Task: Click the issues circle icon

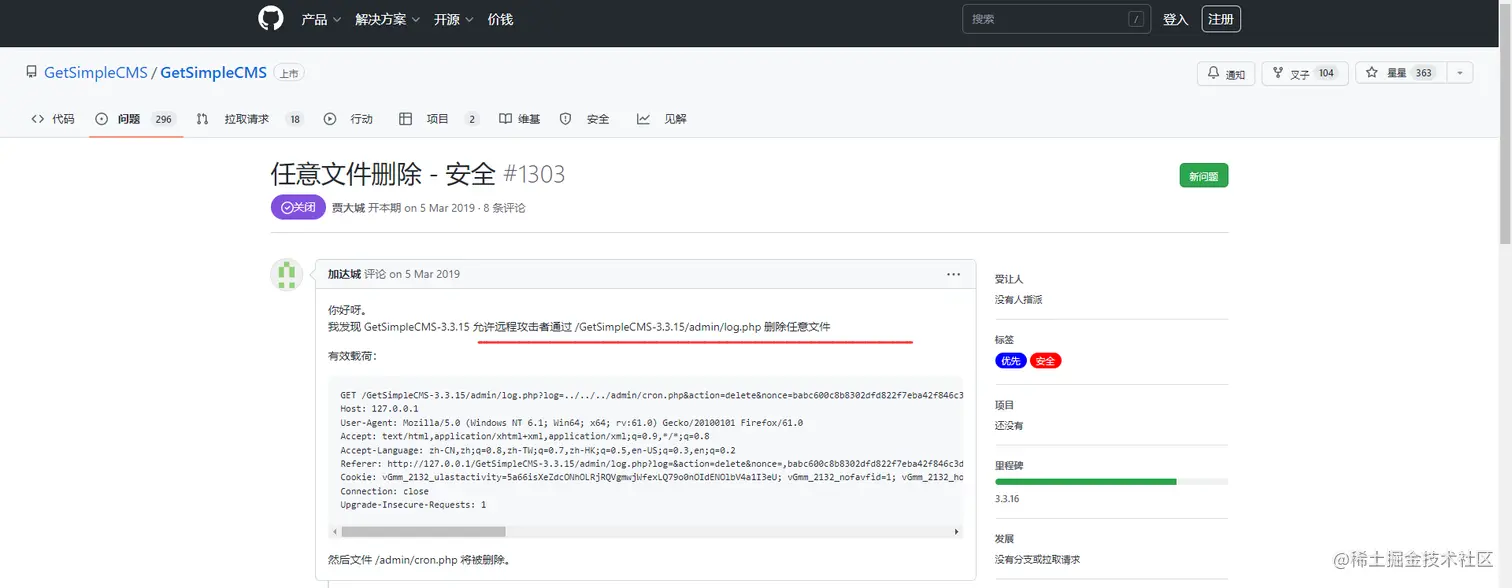Action: click(101, 119)
